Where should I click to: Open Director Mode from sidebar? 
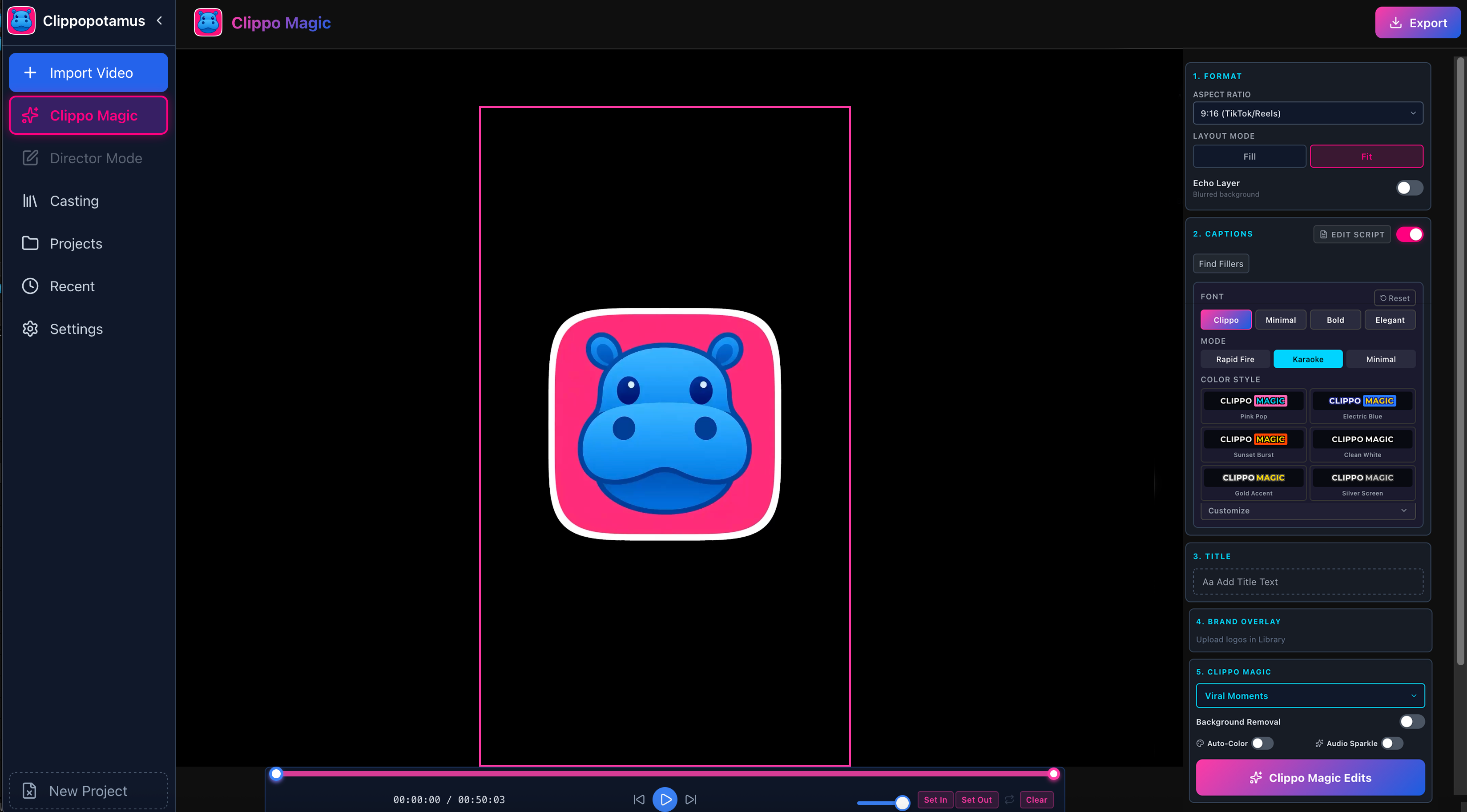[x=88, y=158]
